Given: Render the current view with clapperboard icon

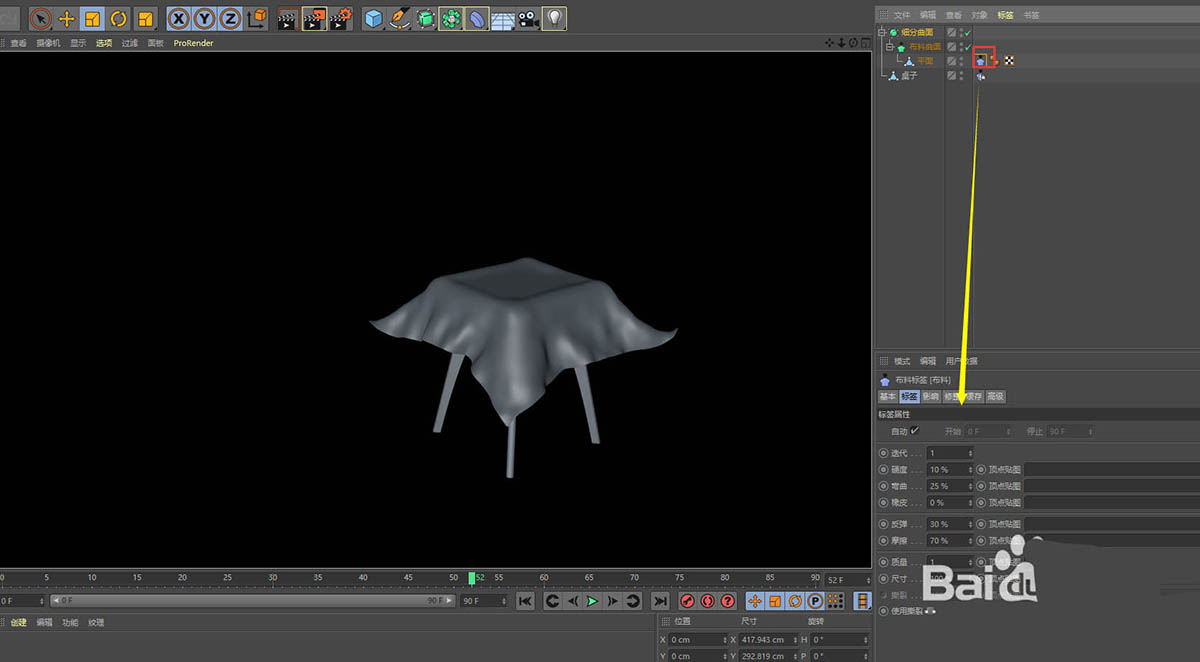Looking at the screenshot, I should pos(288,18).
